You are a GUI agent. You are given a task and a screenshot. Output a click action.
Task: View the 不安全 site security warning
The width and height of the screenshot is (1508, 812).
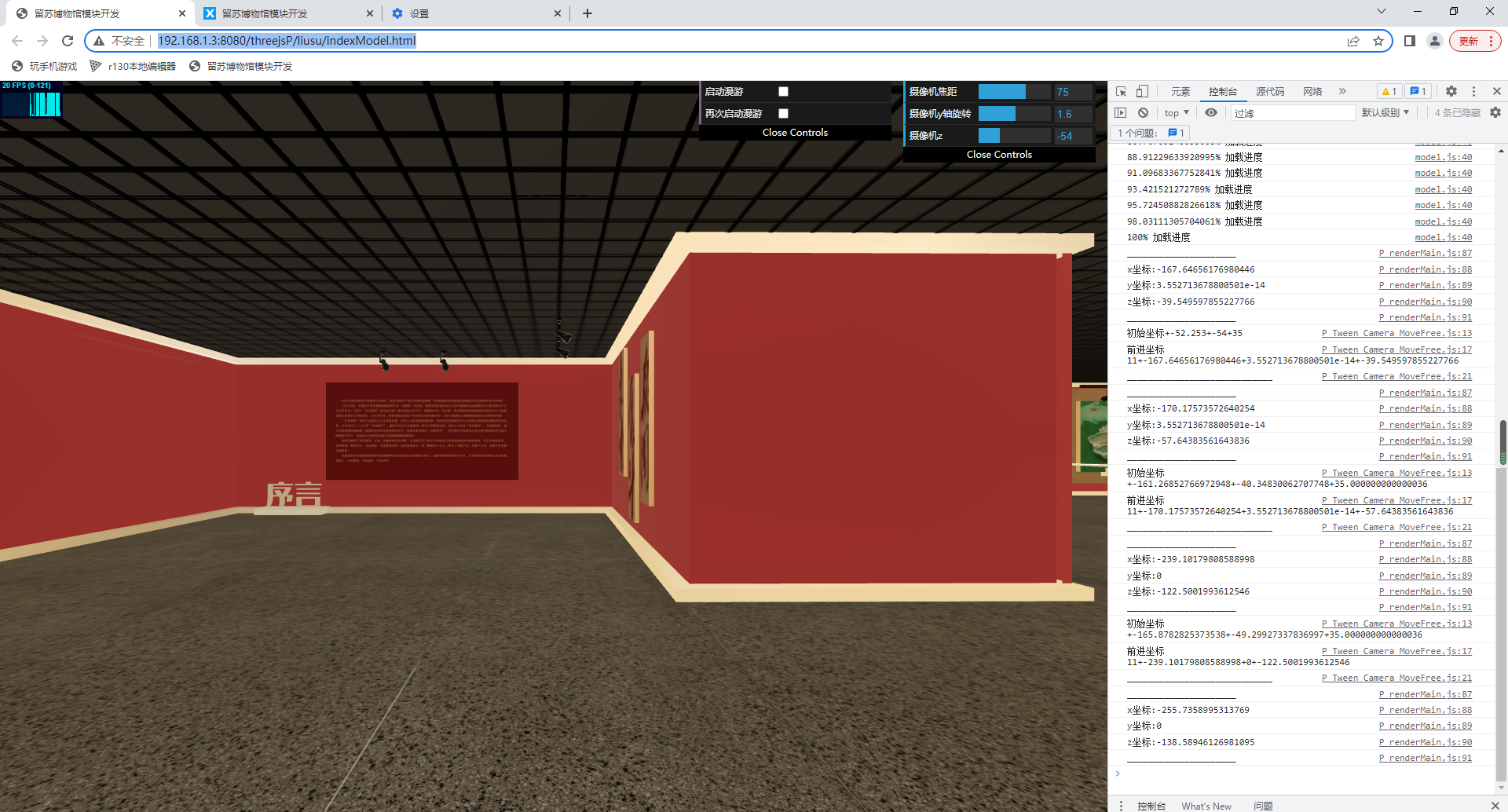119,41
